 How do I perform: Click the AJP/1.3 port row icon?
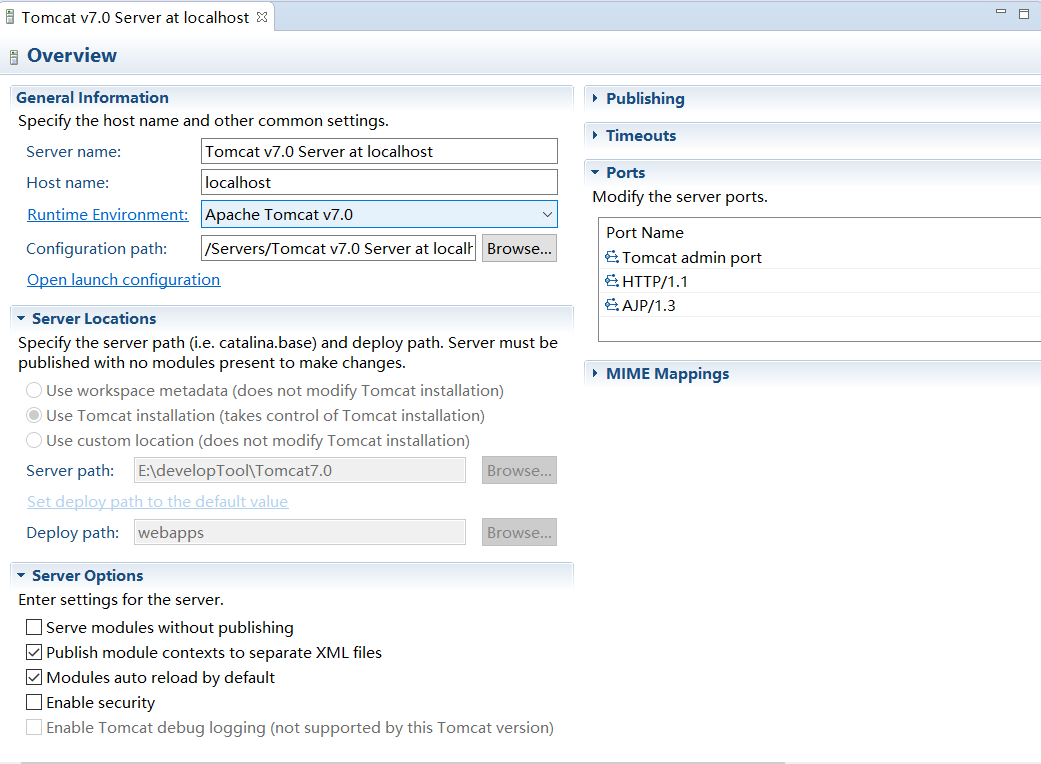tap(612, 305)
